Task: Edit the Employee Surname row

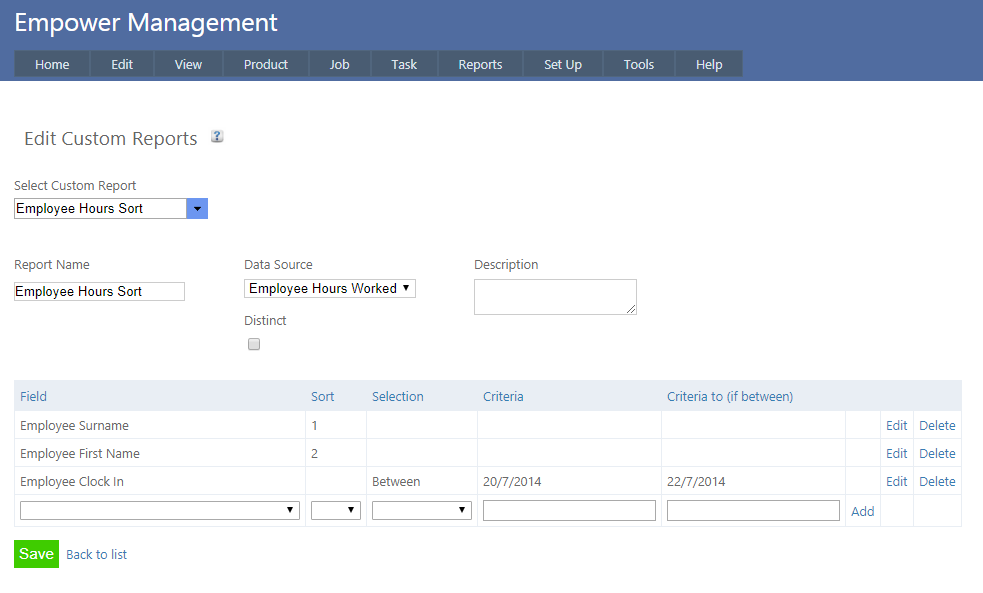Action: pyautogui.click(x=896, y=425)
